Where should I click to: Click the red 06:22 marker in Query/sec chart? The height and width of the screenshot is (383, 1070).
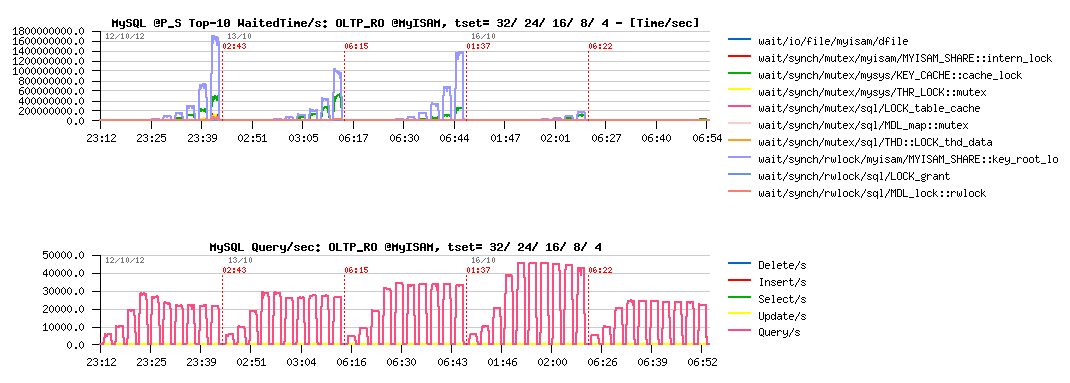click(x=600, y=270)
